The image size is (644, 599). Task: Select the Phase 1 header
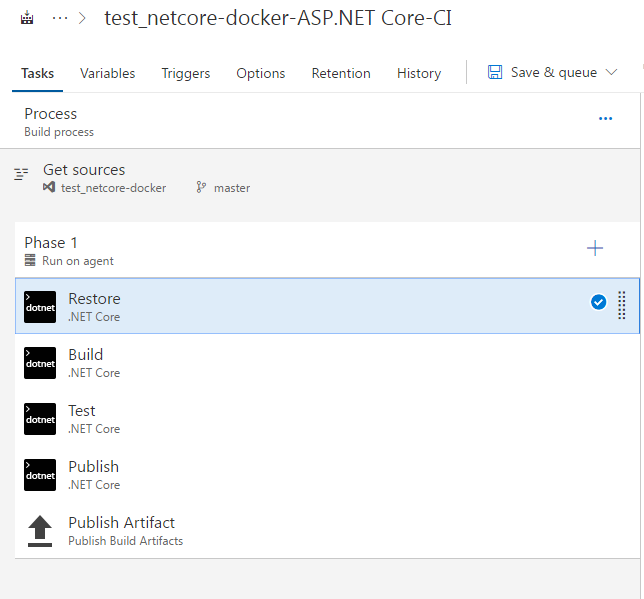point(327,250)
